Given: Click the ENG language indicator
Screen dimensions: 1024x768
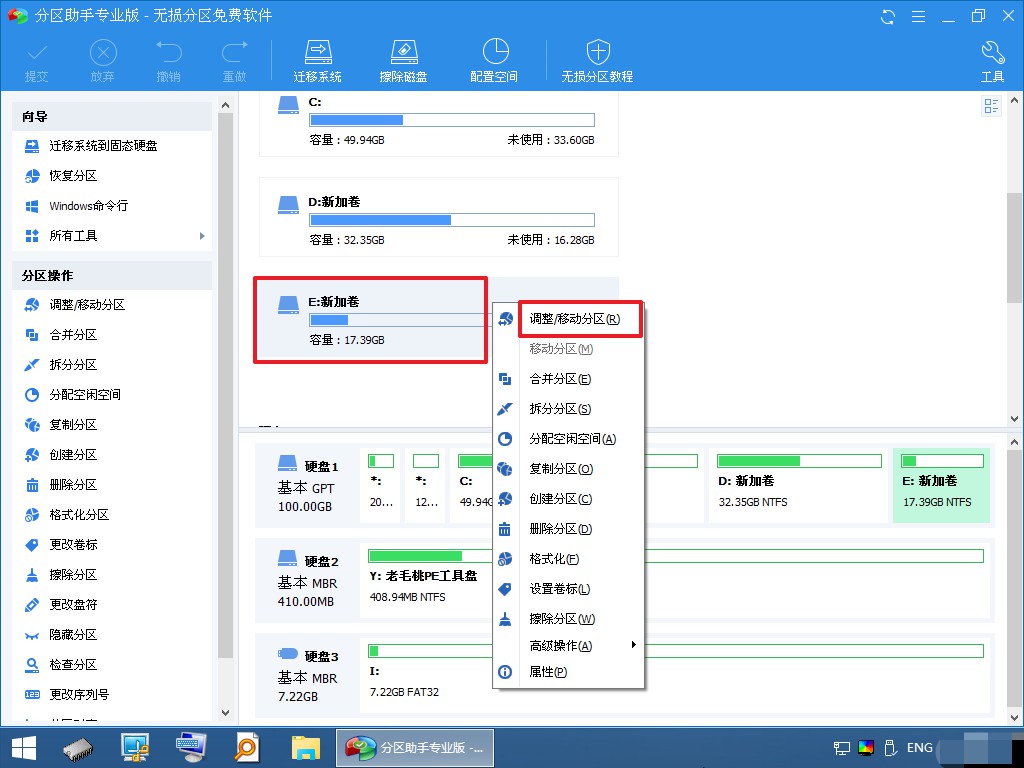Looking at the screenshot, I should pos(920,748).
